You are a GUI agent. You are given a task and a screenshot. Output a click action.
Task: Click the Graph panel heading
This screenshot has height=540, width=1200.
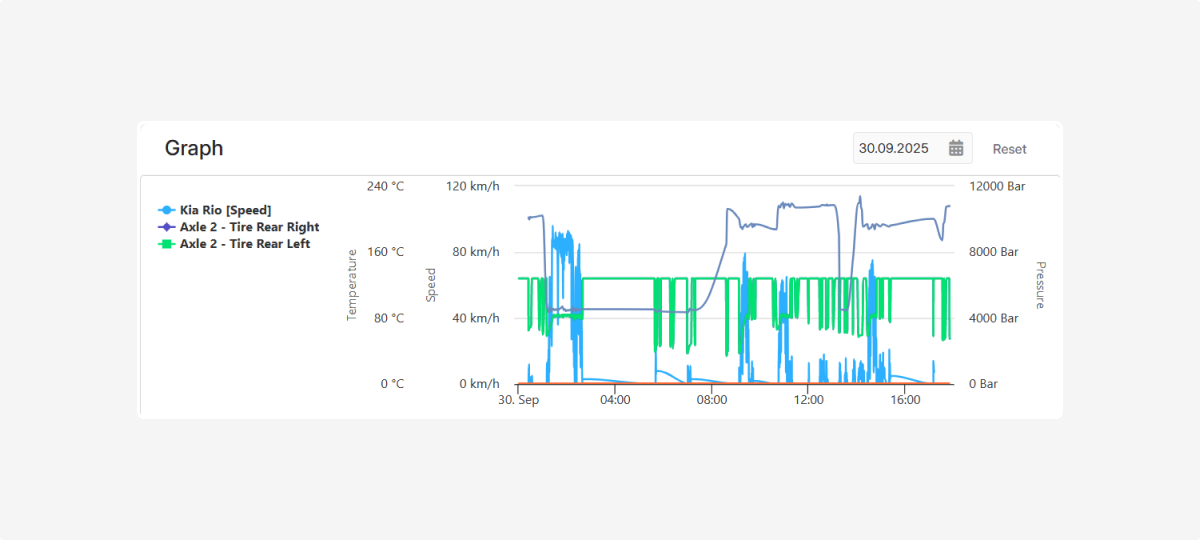[194, 148]
